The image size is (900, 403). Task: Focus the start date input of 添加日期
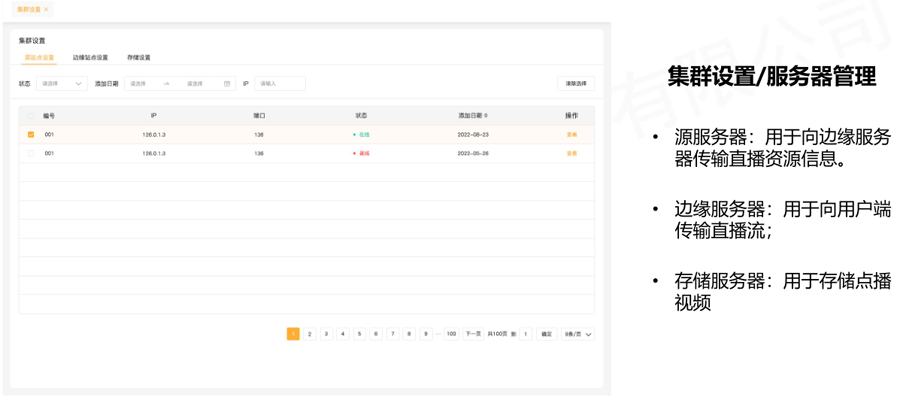pyautogui.click(x=140, y=83)
